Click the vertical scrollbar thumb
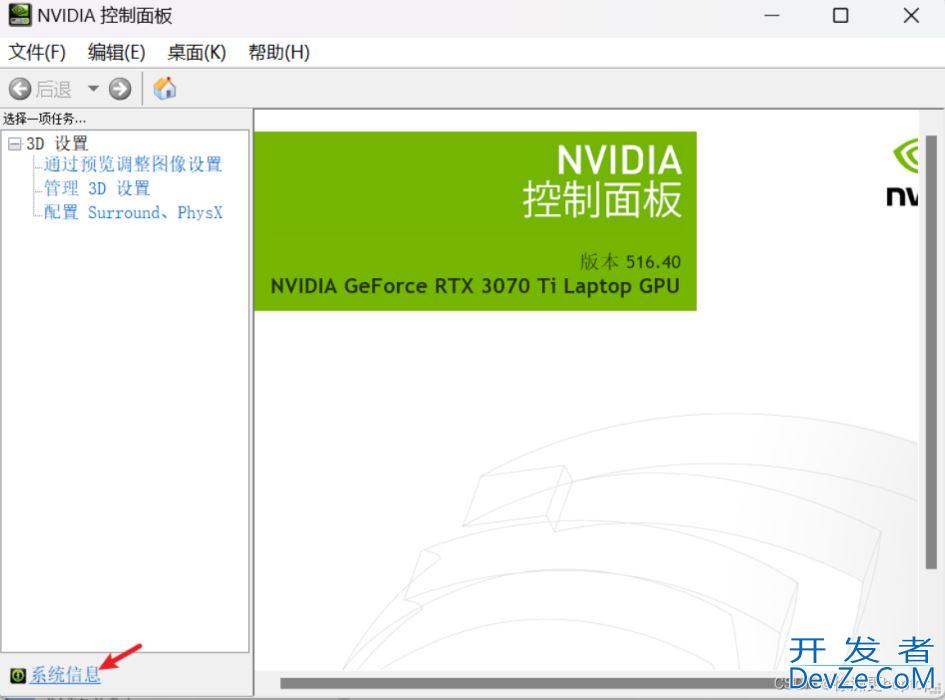This screenshot has height=700, width=945. coord(931,352)
